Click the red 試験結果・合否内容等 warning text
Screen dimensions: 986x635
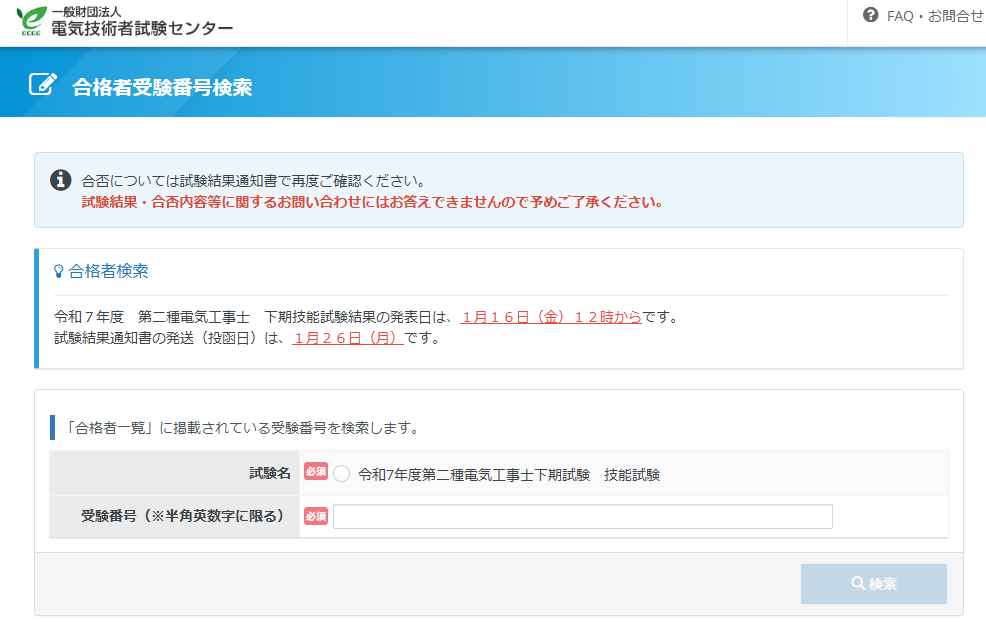(372, 202)
